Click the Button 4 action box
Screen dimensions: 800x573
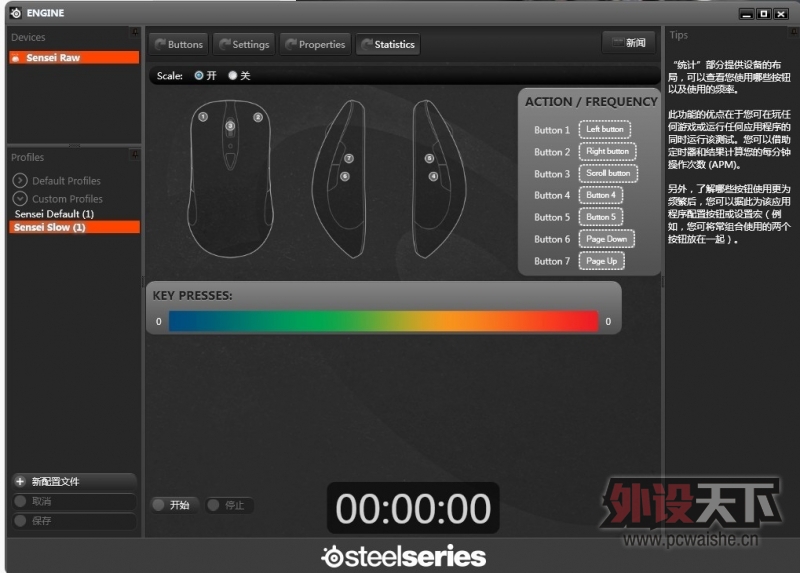click(x=601, y=195)
